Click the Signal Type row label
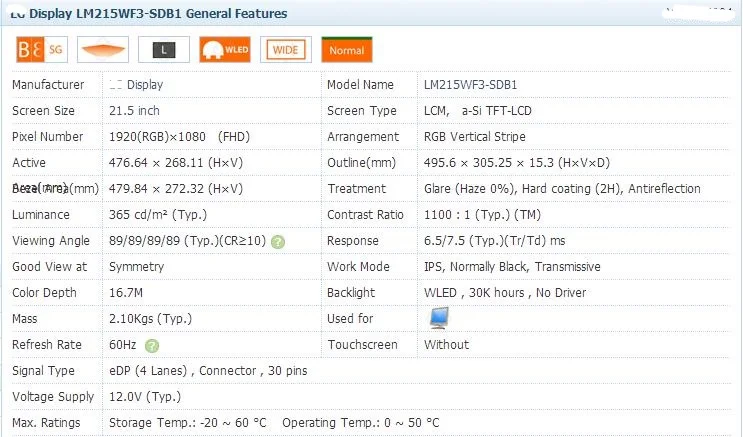This screenshot has height=437, width=743. [x=43, y=371]
